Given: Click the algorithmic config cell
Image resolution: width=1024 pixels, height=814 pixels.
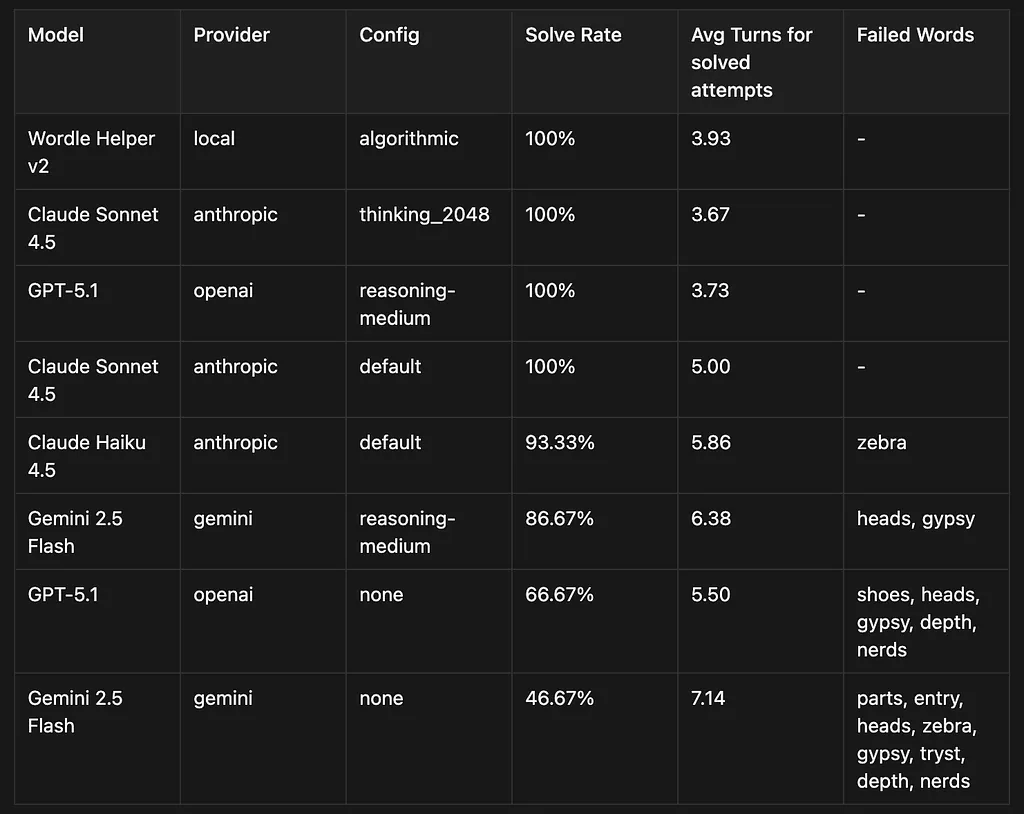Looking at the screenshot, I should pyautogui.click(x=408, y=139).
